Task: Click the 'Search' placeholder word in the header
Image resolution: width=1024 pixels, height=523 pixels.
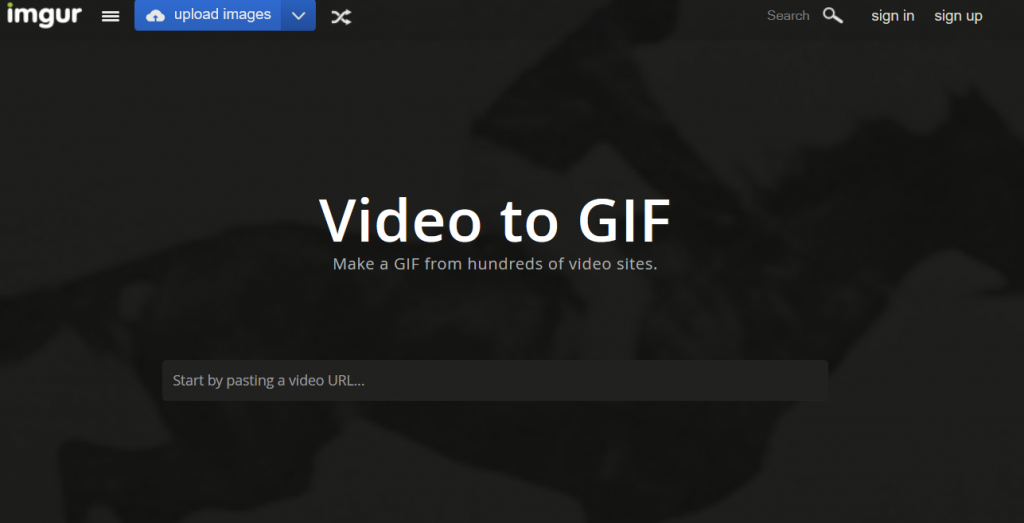Action: (788, 16)
